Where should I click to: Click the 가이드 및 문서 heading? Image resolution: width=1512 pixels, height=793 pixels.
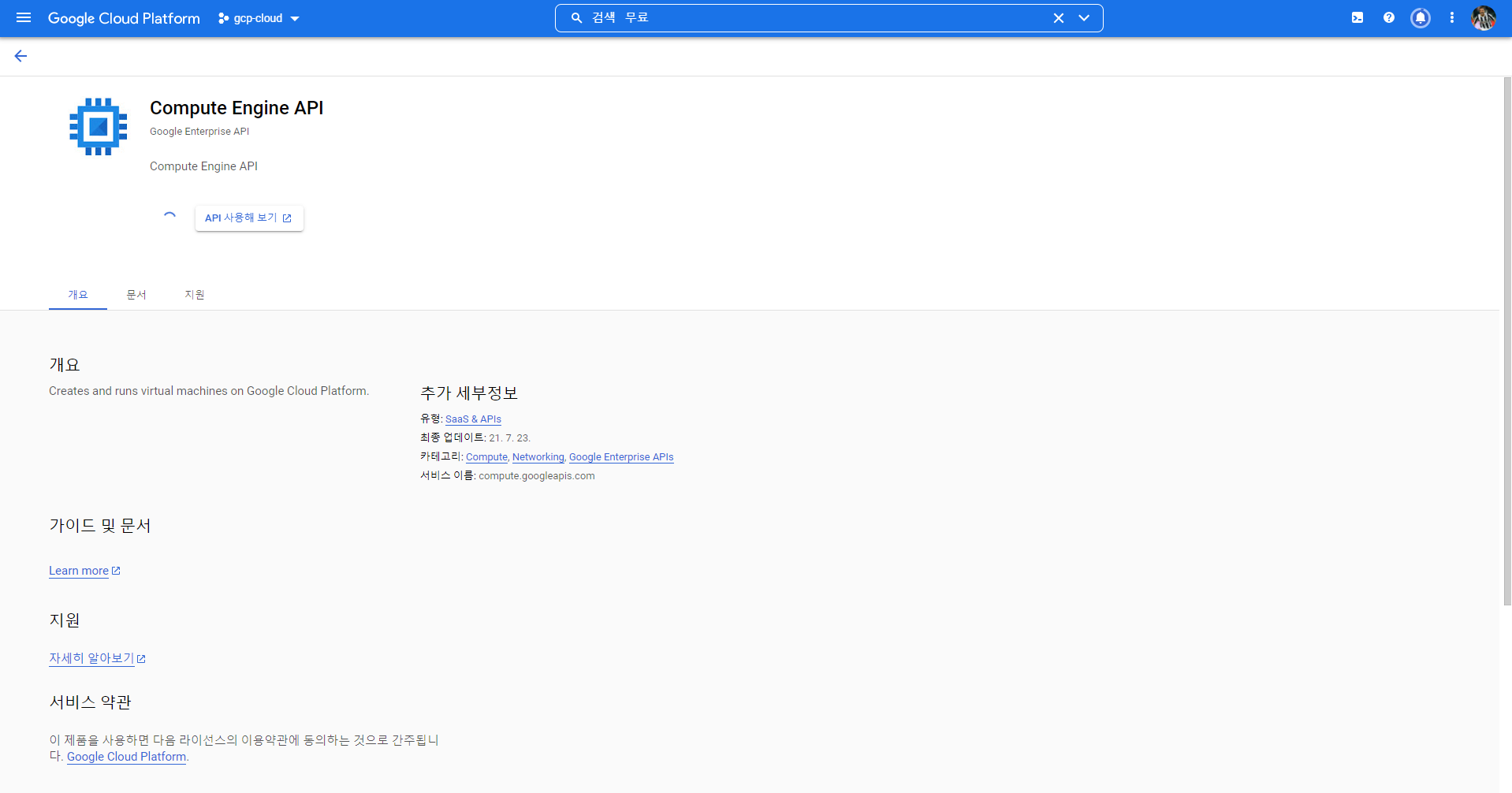[x=100, y=526]
